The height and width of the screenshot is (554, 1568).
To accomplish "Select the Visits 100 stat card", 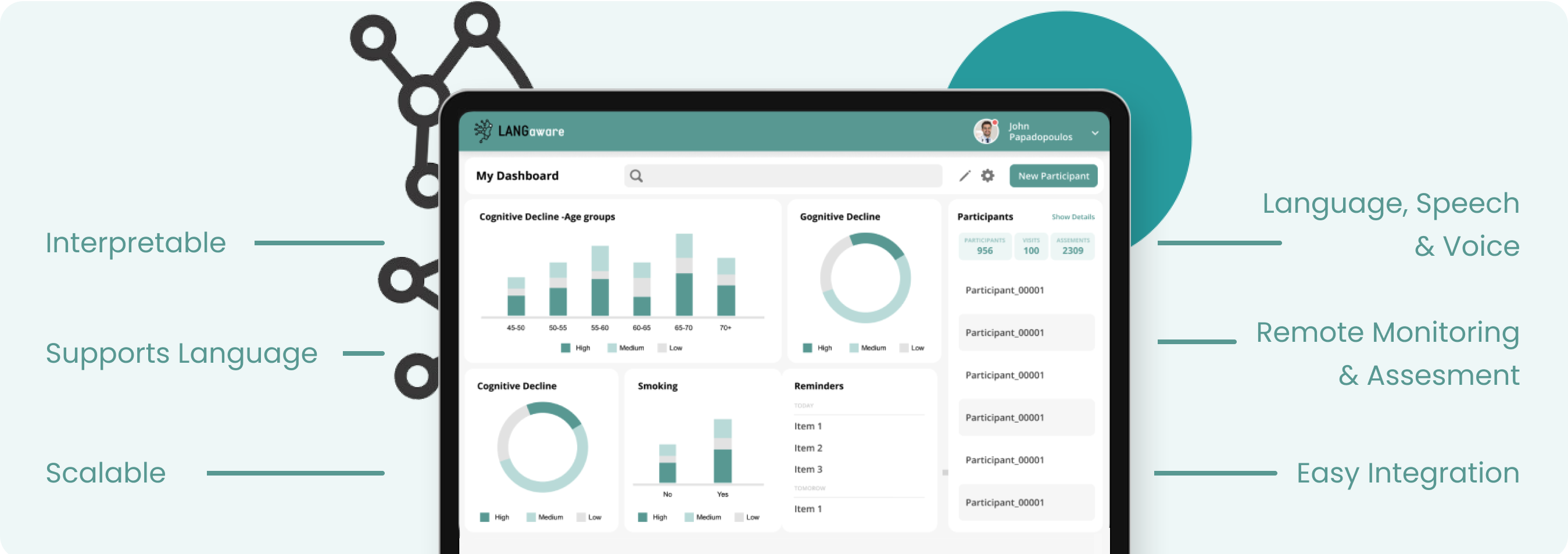I will coord(1030,246).
